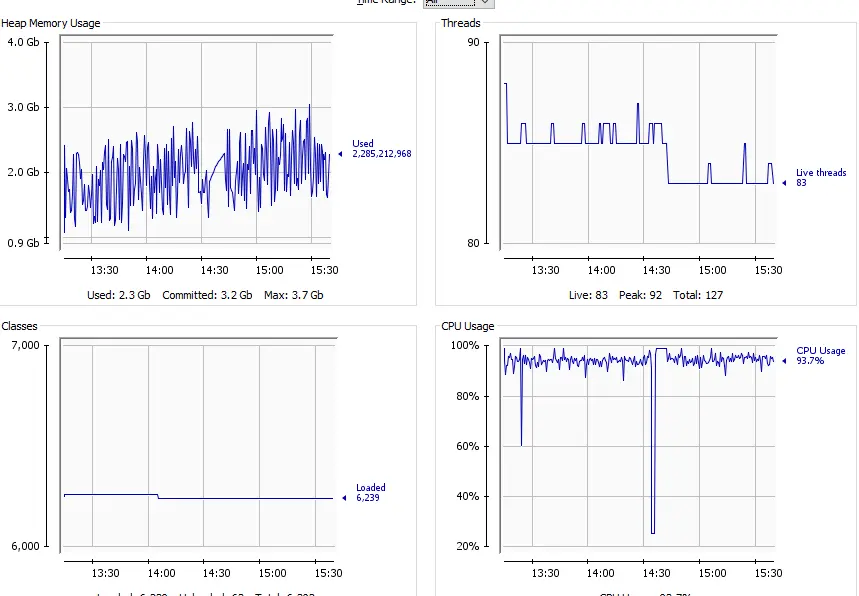Screen dimensions: 859x596
Task: Click the arrow marker beside CPU Usage 93.7%
Action: click(784, 361)
